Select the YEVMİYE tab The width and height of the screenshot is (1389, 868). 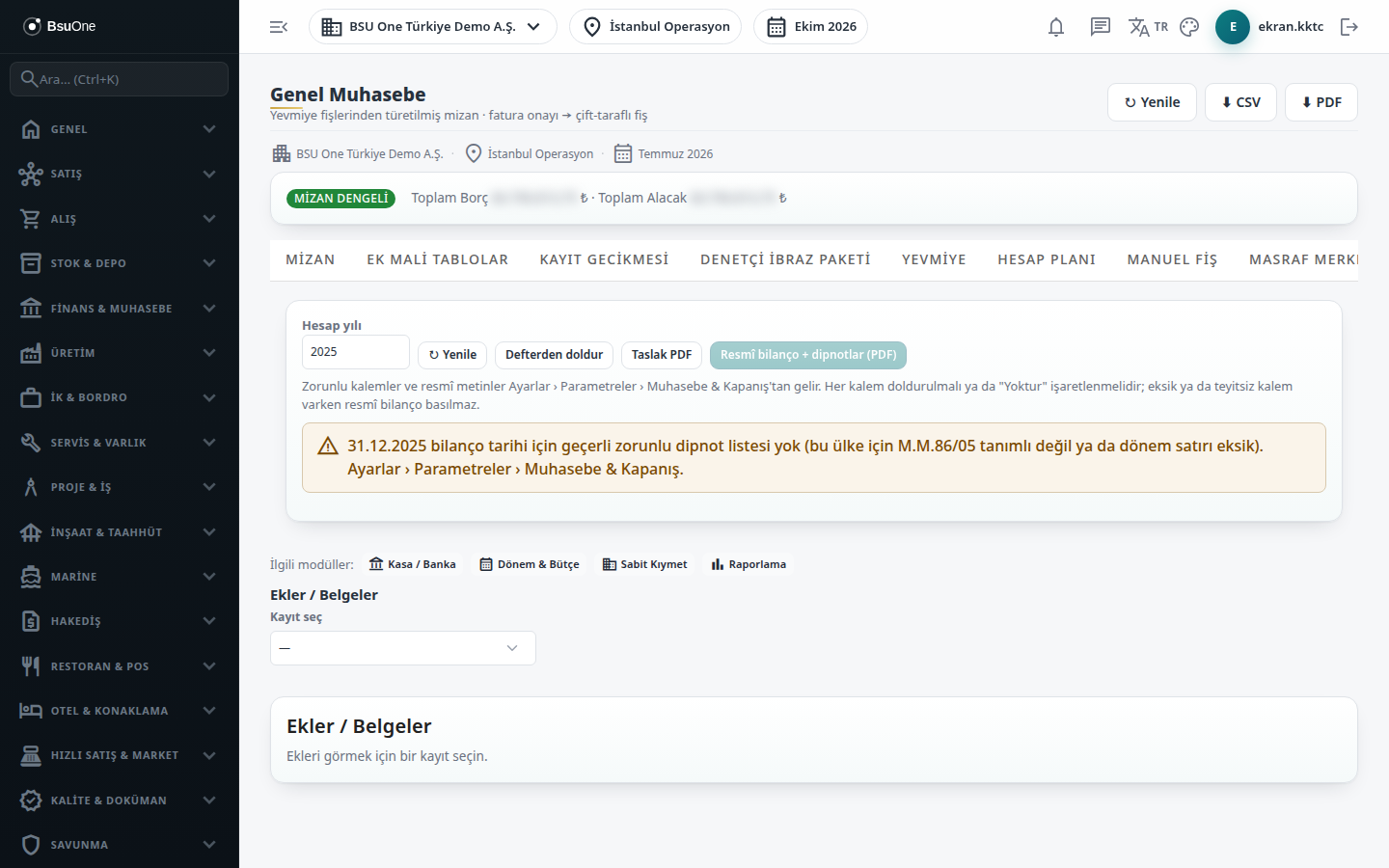pyautogui.click(x=934, y=260)
